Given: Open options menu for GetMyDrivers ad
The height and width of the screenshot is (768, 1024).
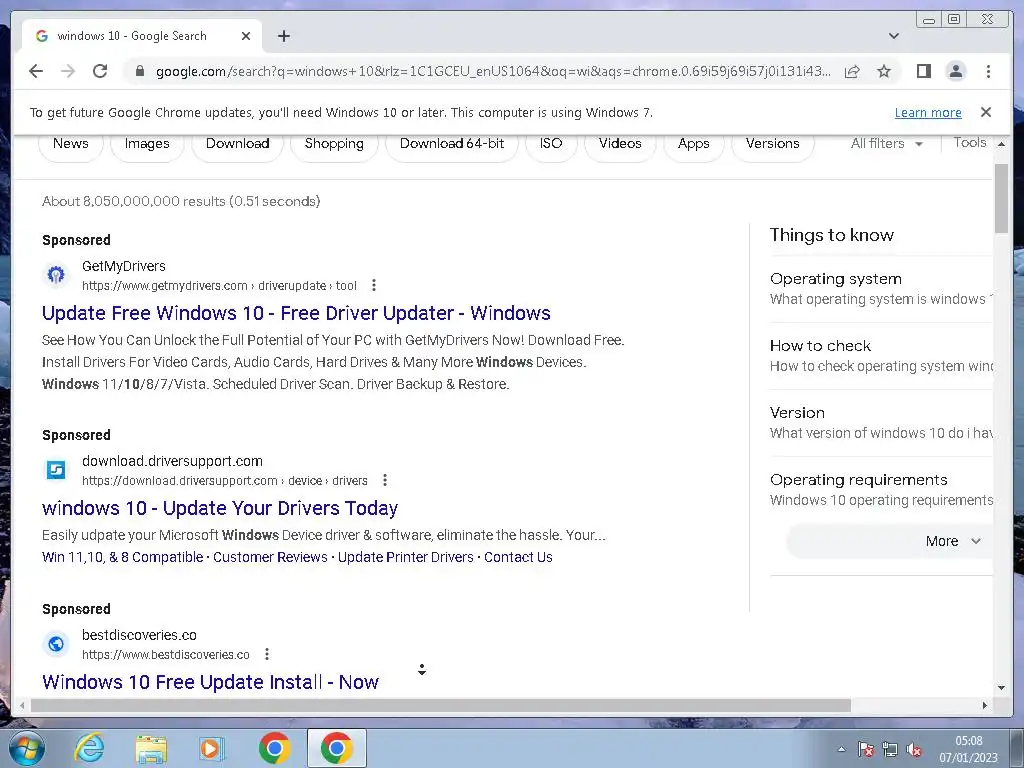Looking at the screenshot, I should (x=374, y=285).
